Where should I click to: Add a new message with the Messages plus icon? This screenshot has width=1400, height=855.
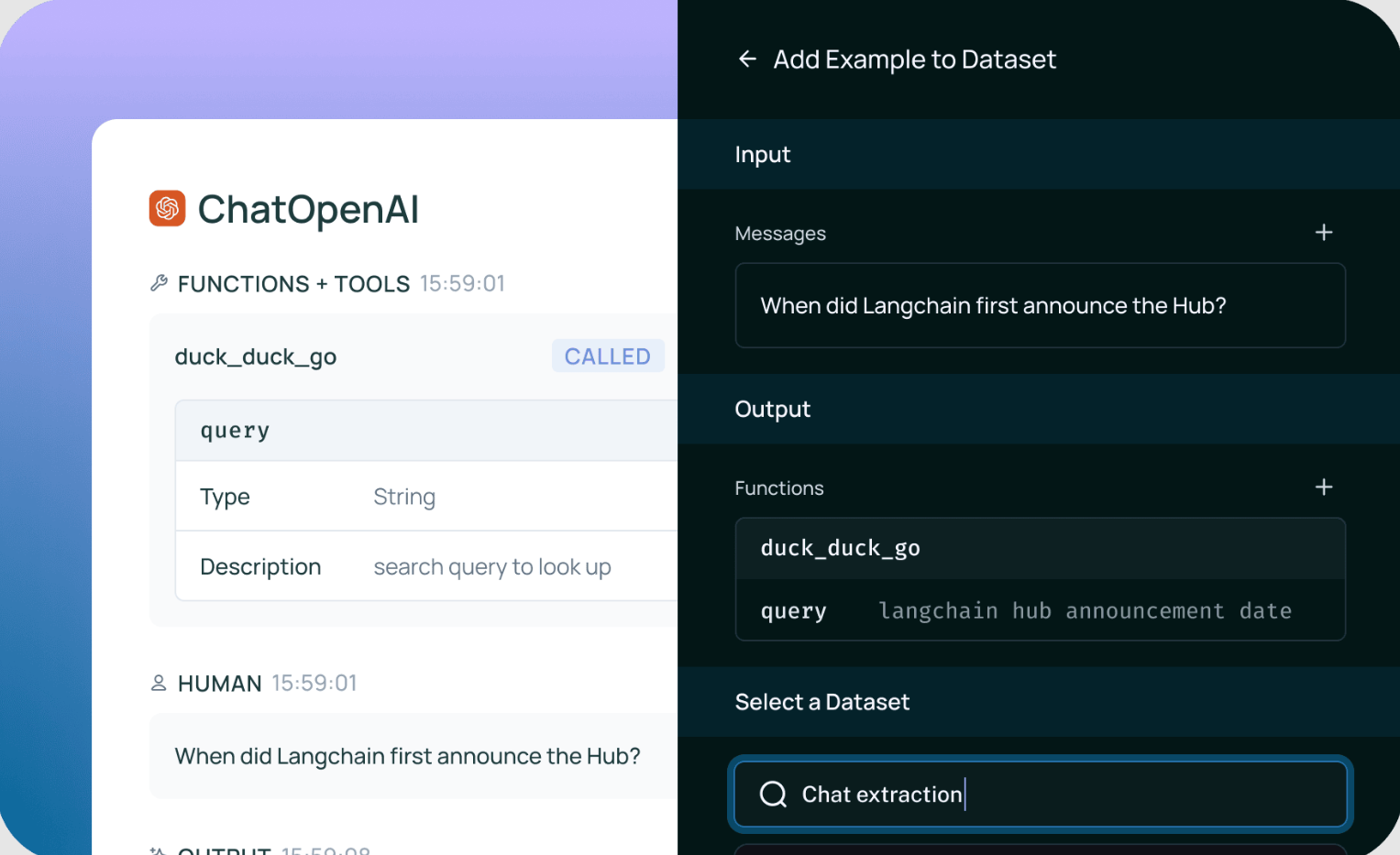click(1324, 233)
